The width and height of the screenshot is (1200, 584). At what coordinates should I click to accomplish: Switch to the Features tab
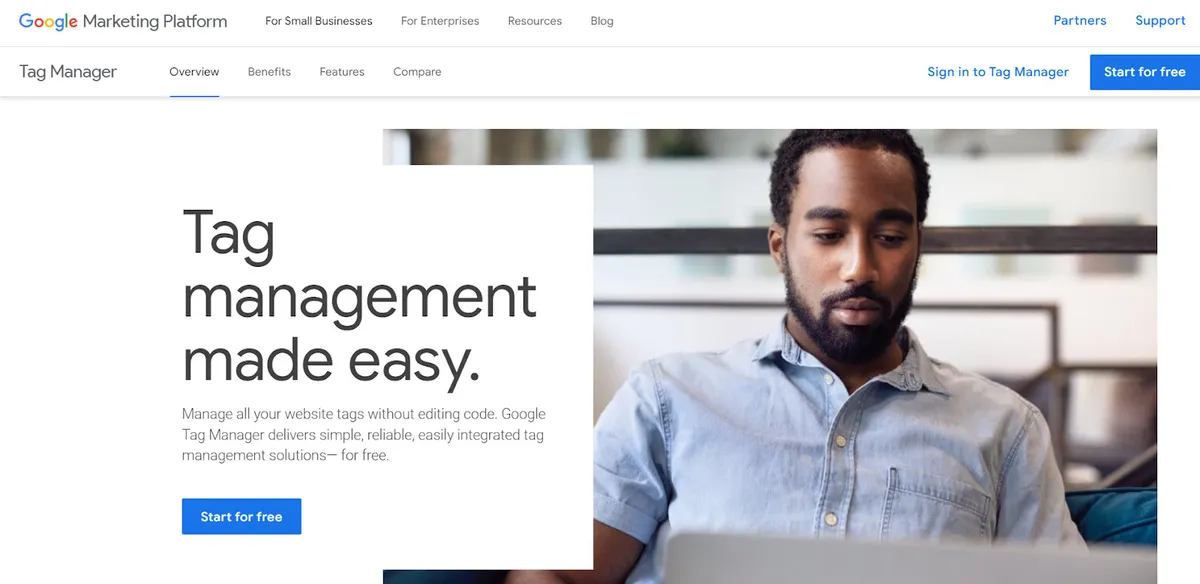[x=342, y=72]
